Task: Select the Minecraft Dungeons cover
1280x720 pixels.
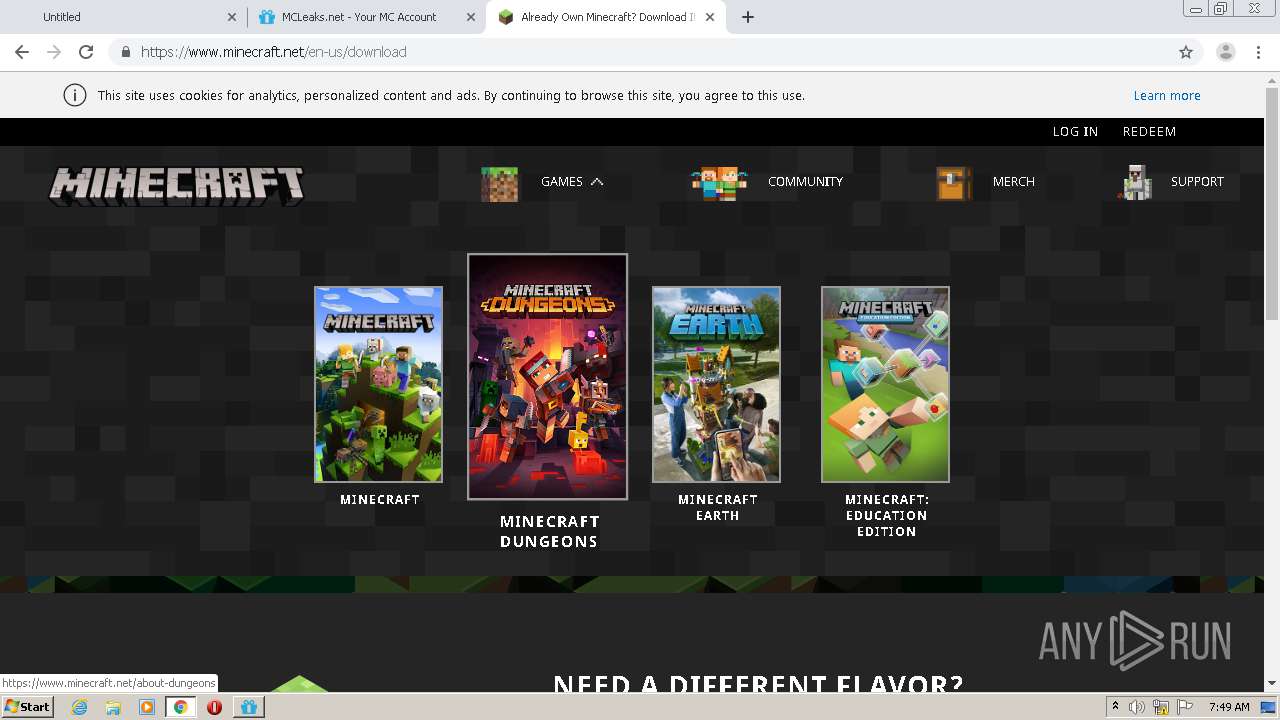Action: [x=548, y=377]
